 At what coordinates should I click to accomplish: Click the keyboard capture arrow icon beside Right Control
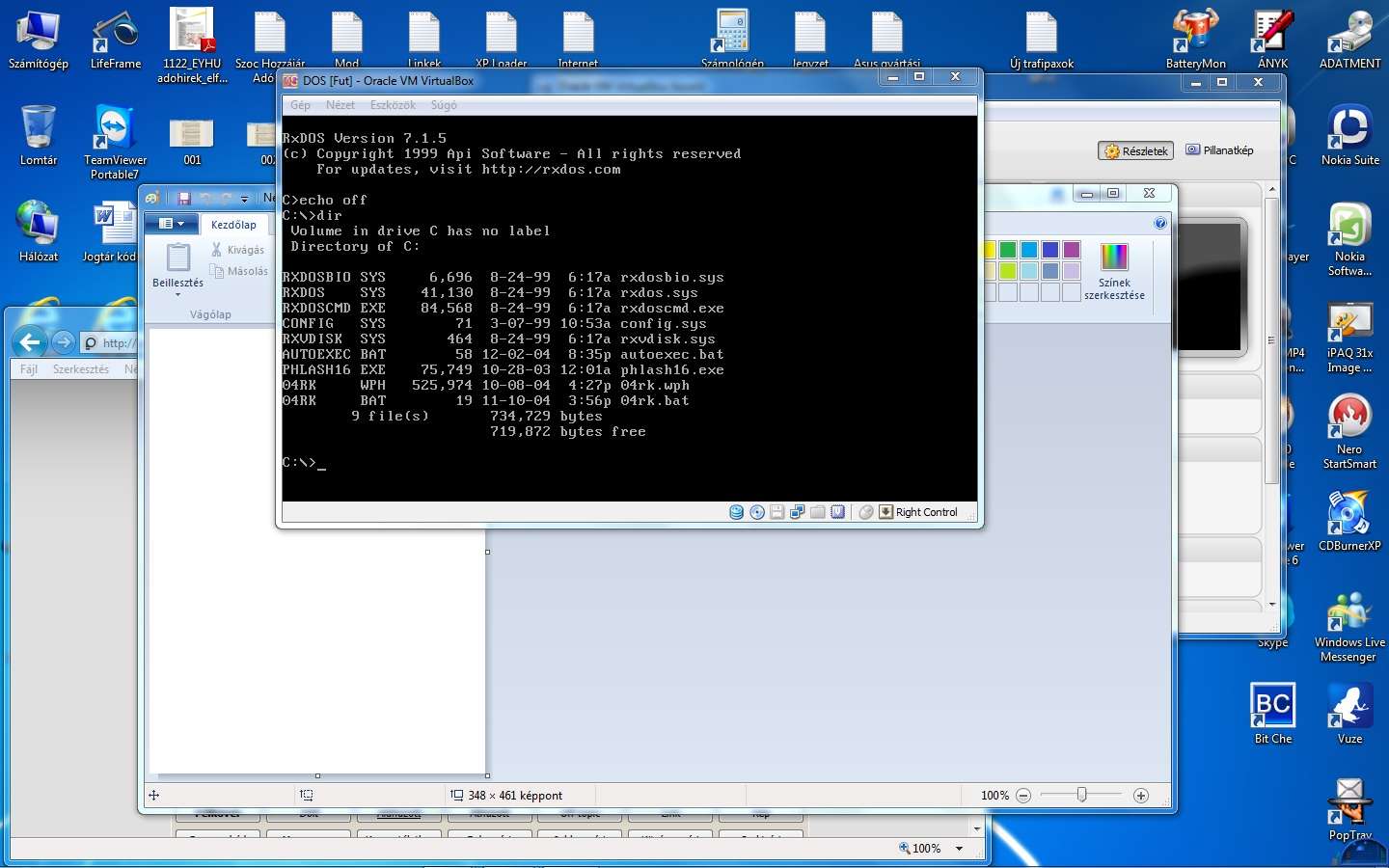point(885,512)
